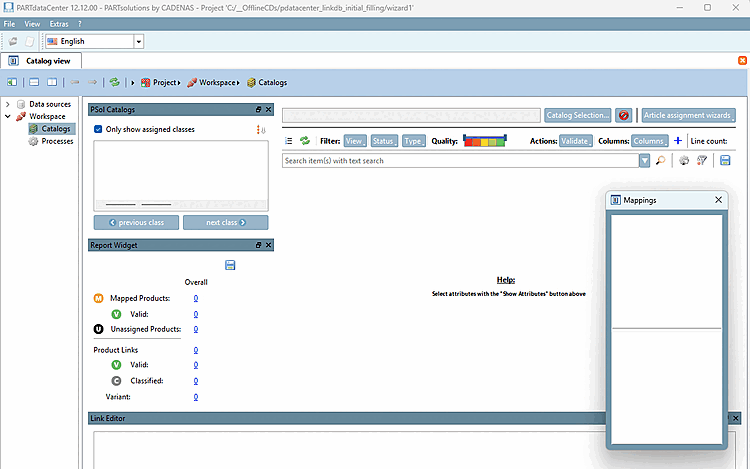Open the Workspace breadcrumb
Viewport: 750px width, 469px height.
[x=213, y=82]
